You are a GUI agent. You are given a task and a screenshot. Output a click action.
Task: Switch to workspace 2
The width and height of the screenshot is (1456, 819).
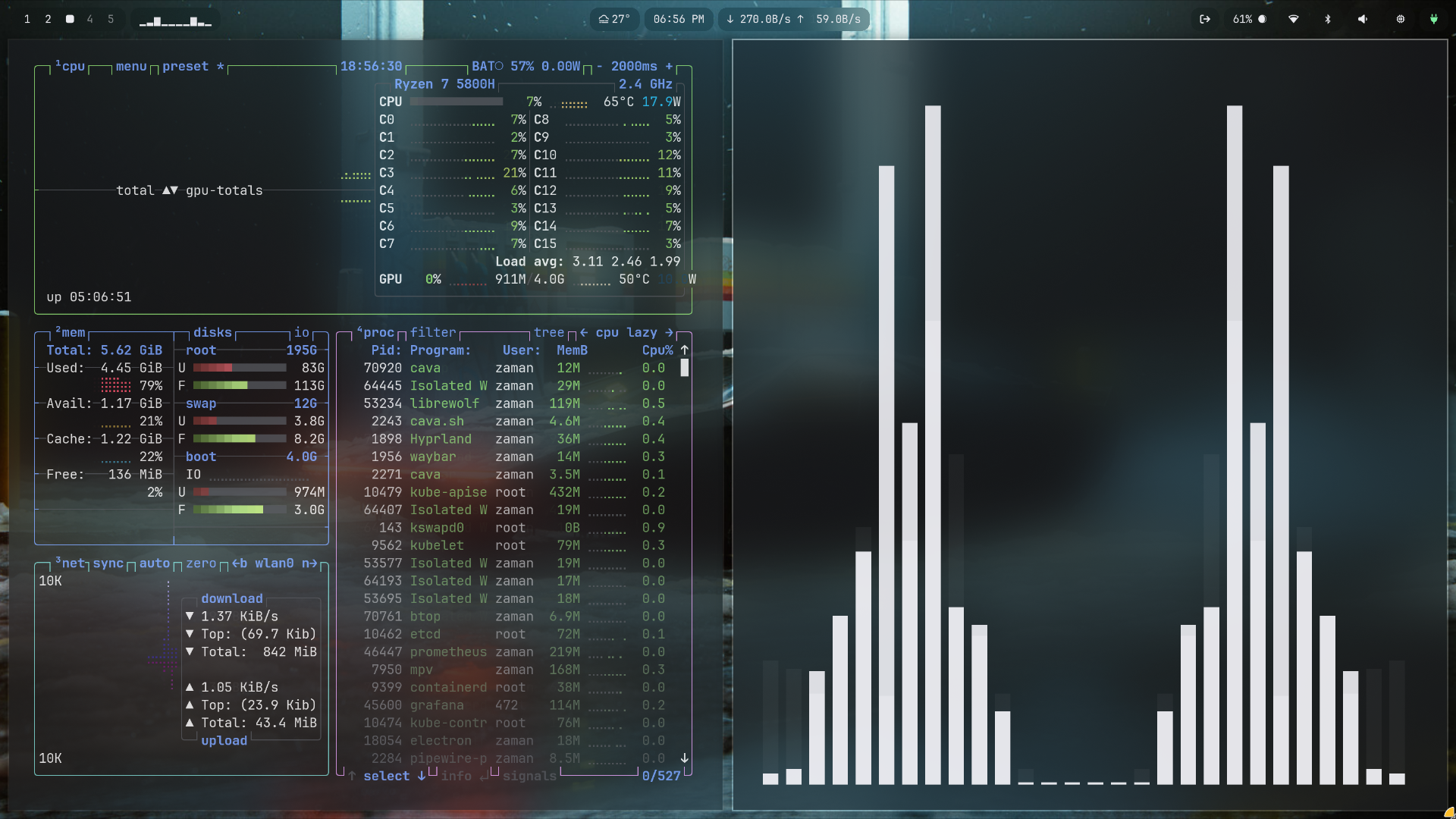click(48, 19)
